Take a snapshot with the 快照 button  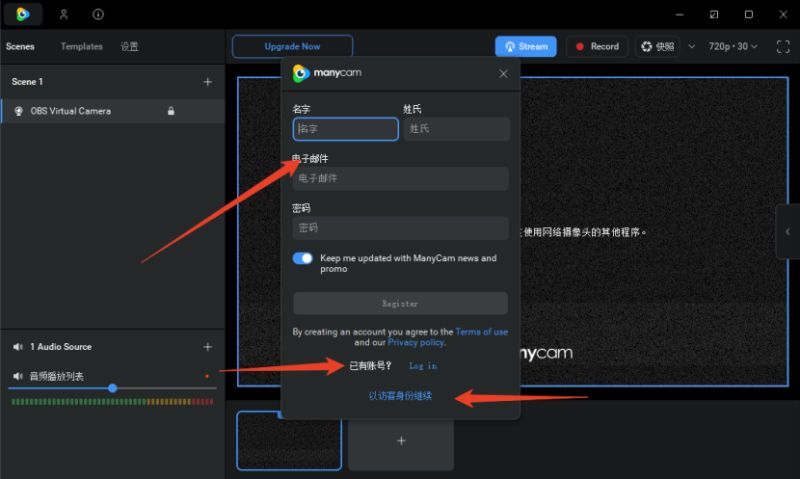tap(658, 46)
